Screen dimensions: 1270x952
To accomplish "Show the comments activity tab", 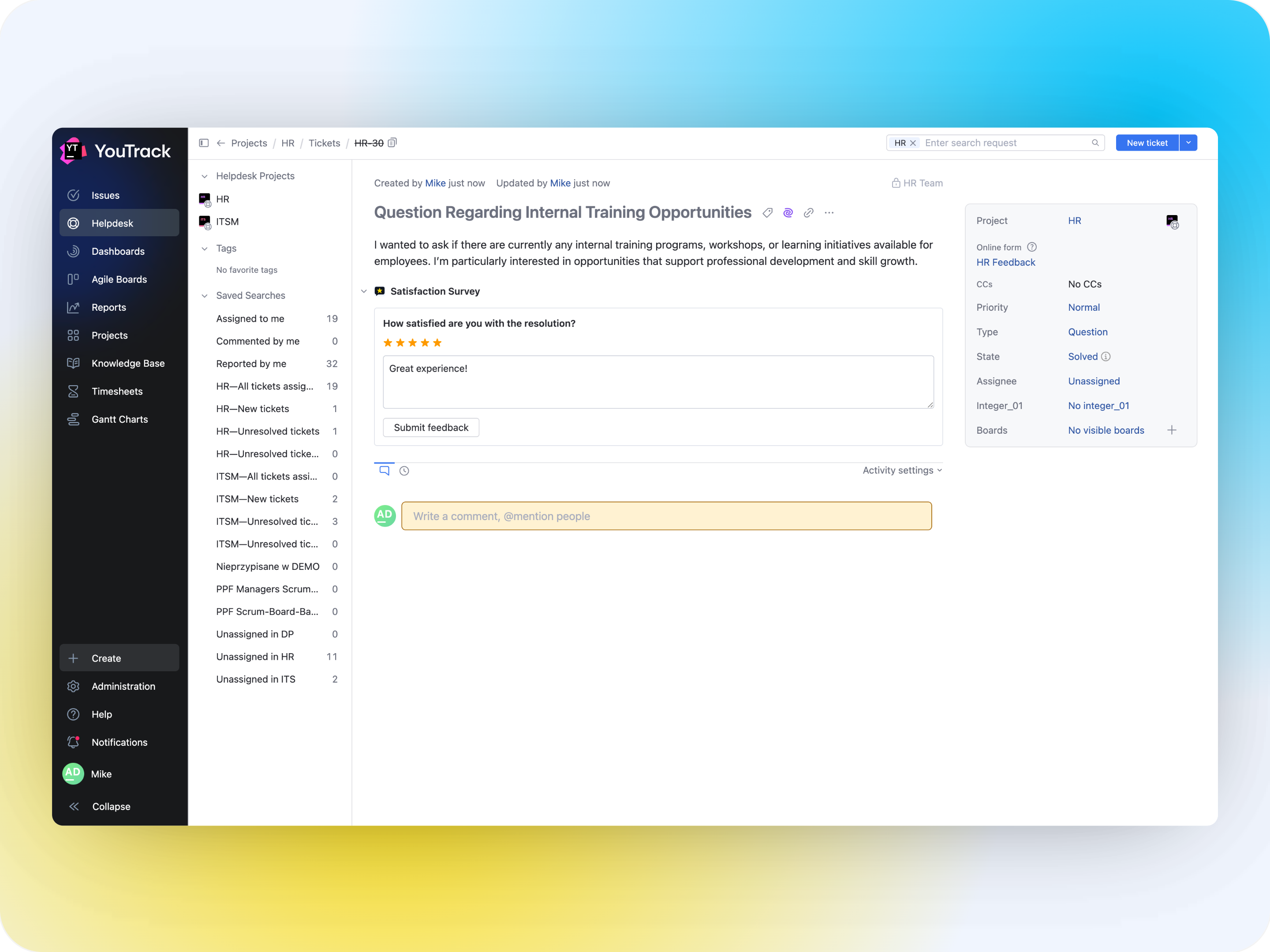I will tap(384, 471).
